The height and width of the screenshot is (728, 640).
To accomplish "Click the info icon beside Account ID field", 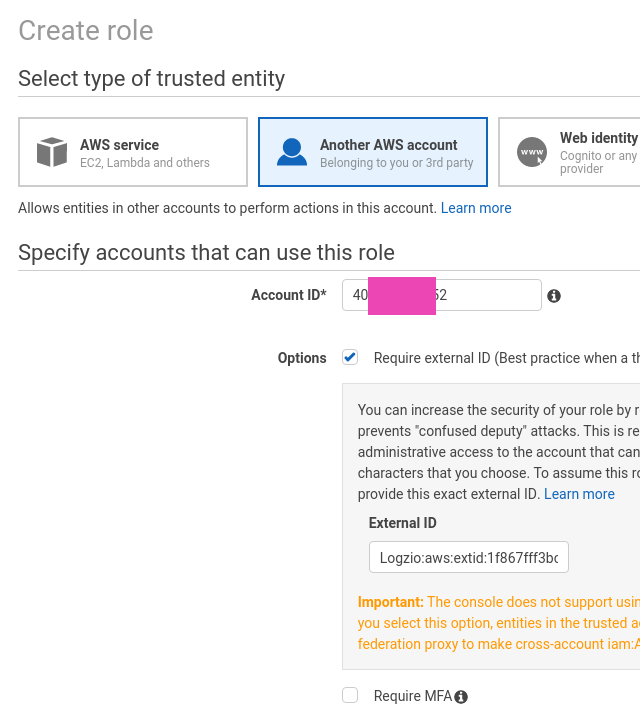I will coord(554,296).
